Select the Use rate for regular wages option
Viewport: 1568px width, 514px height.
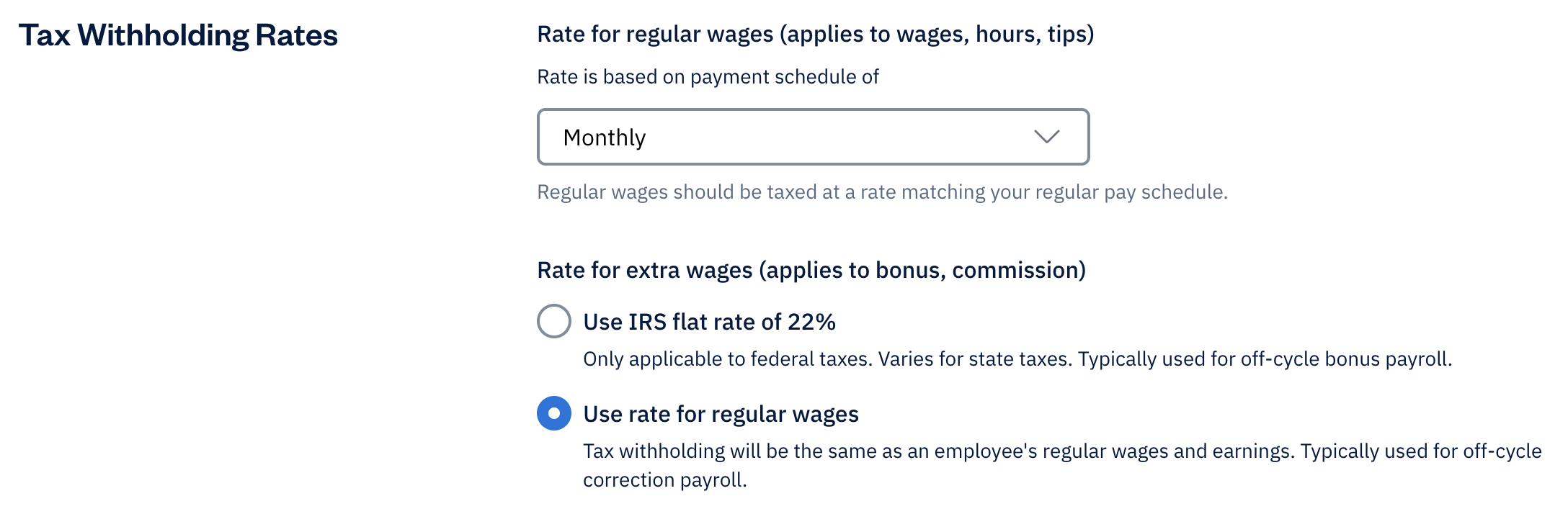[x=553, y=414]
